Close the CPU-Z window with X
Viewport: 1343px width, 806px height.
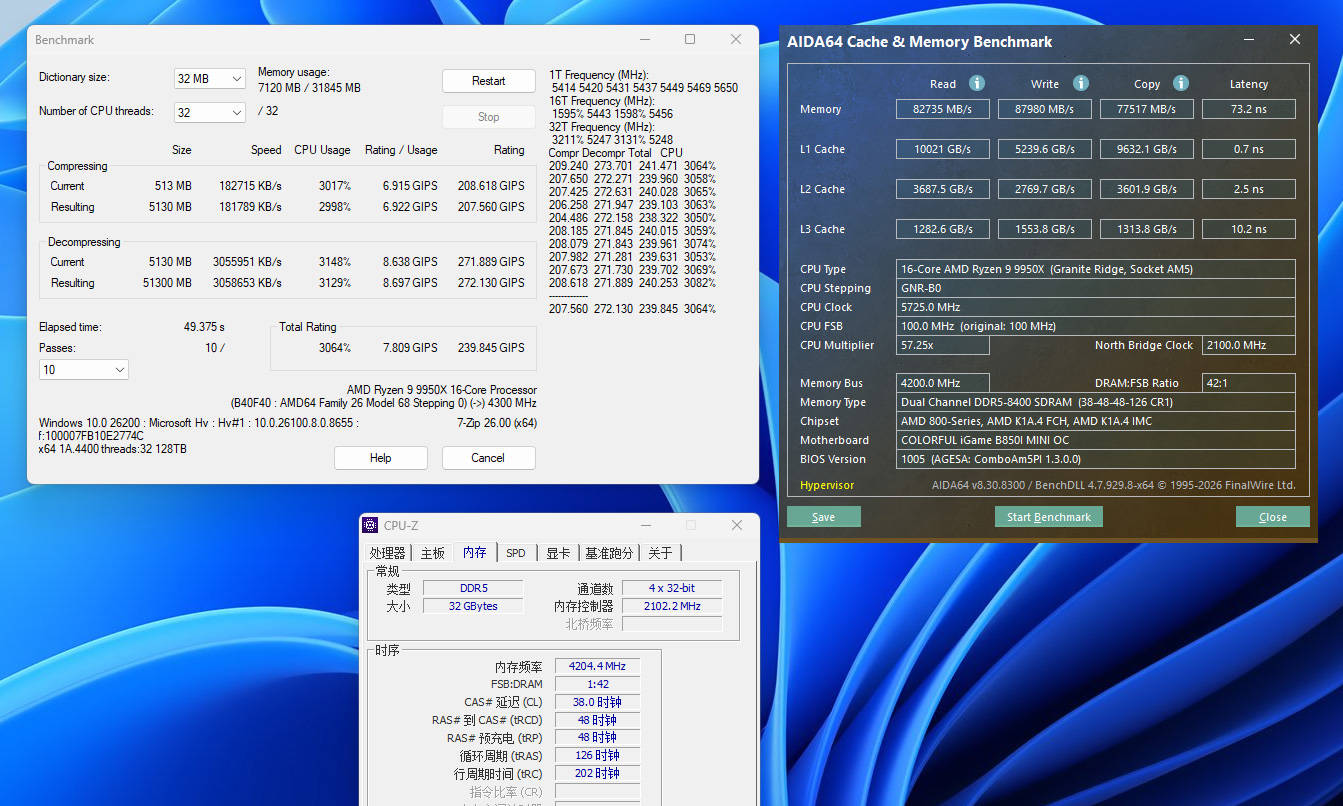pos(737,525)
